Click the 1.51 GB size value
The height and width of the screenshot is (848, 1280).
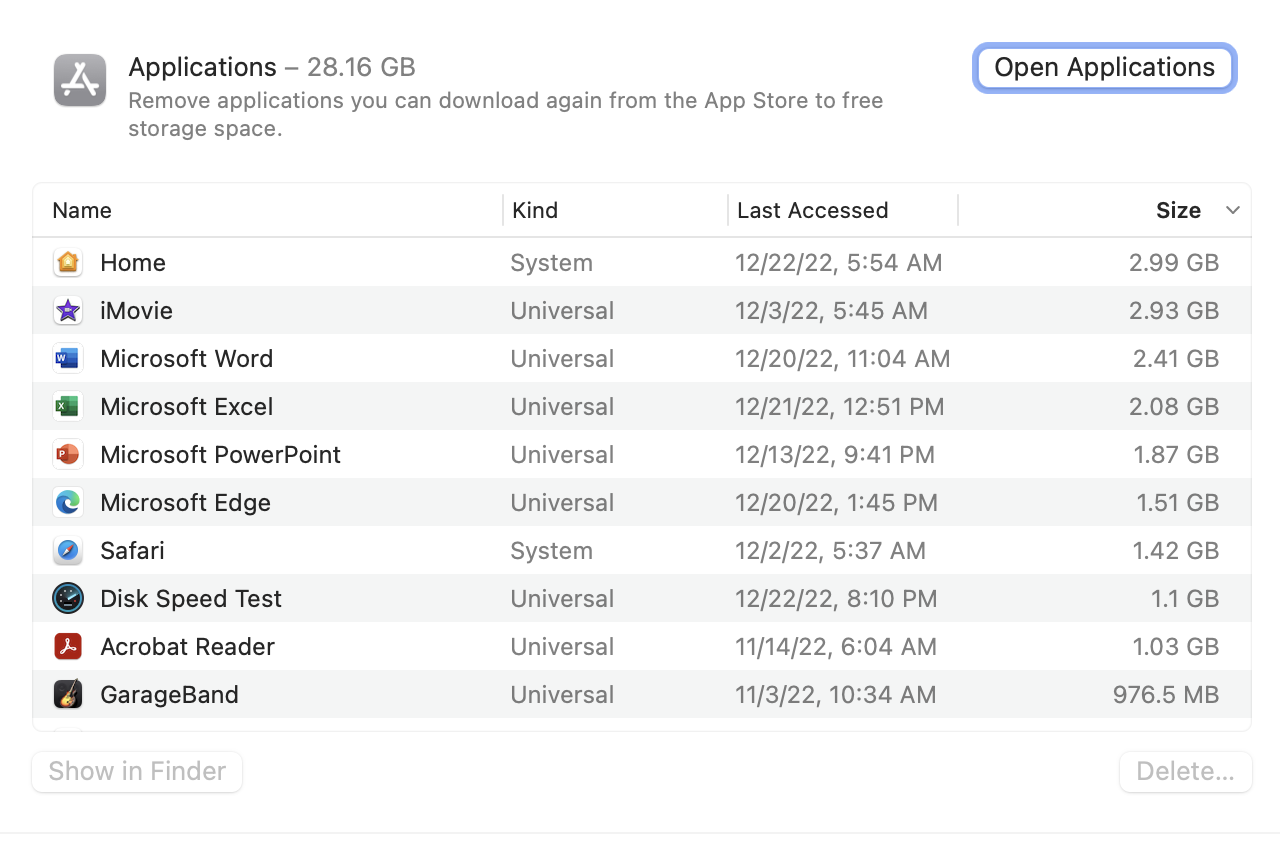click(x=1177, y=503)
